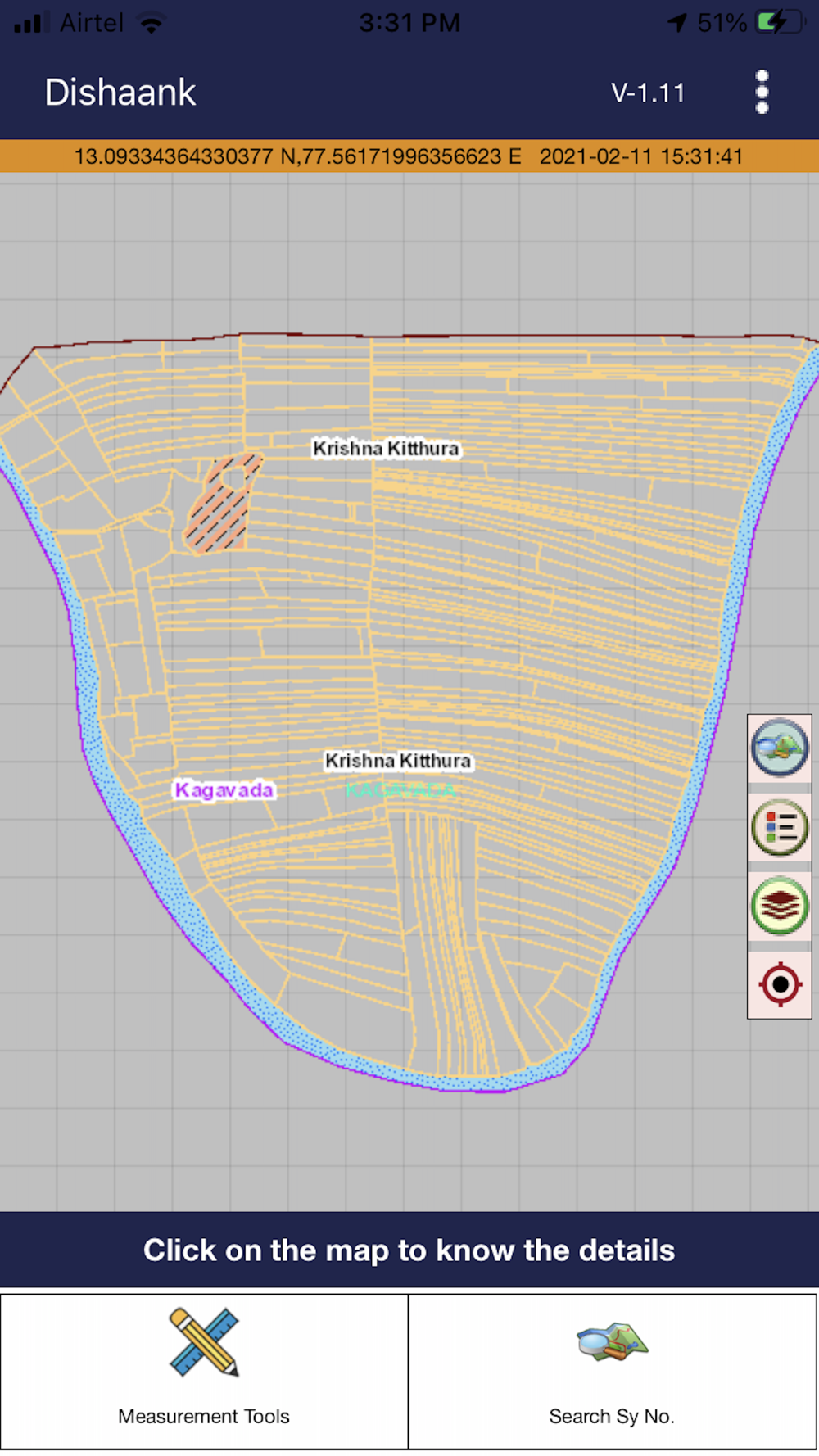Viewport: 819px width, 1456px height.
Task: Tap the upper Krishna Kitthura label
Action: (386, 449)
